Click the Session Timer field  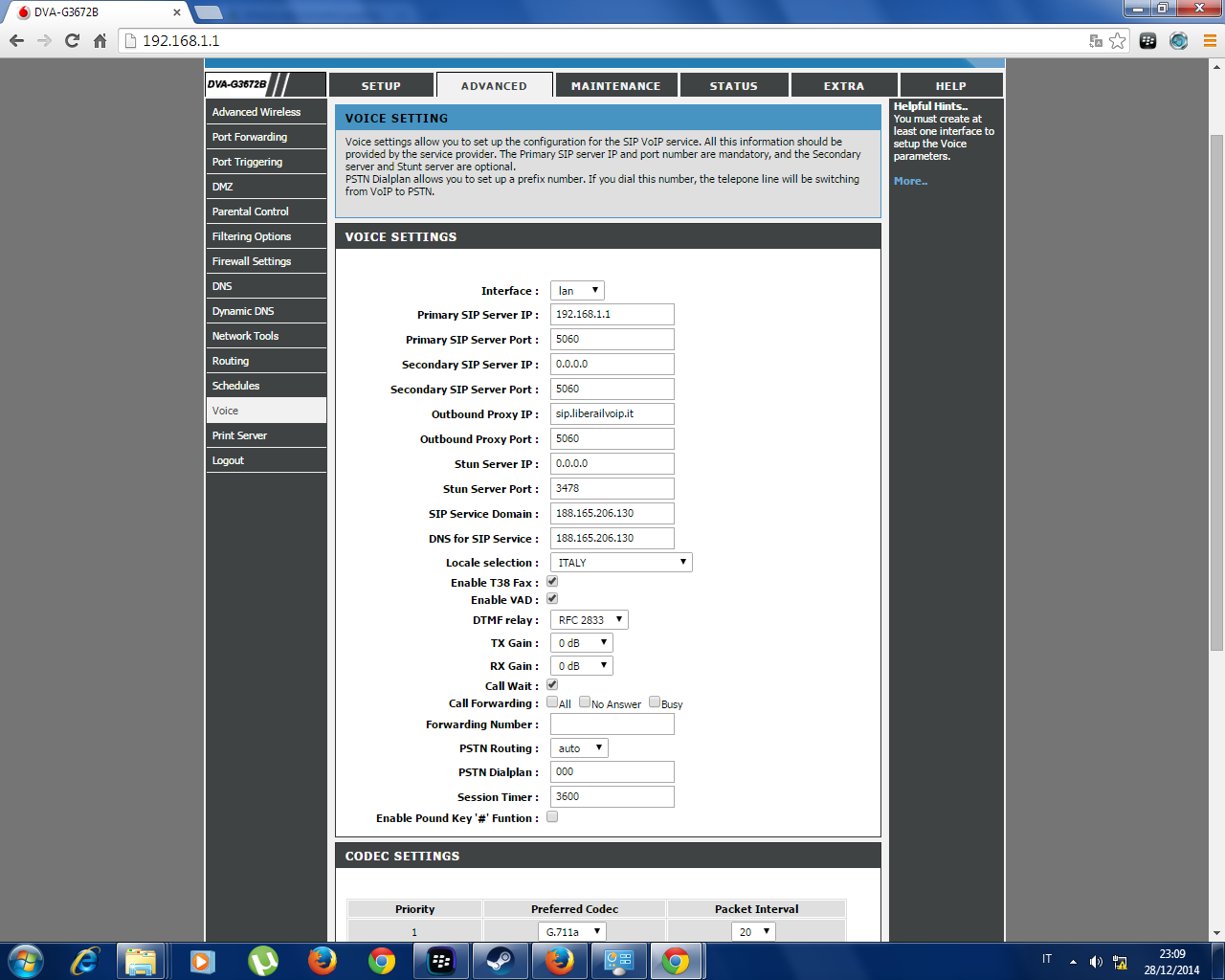612,796
